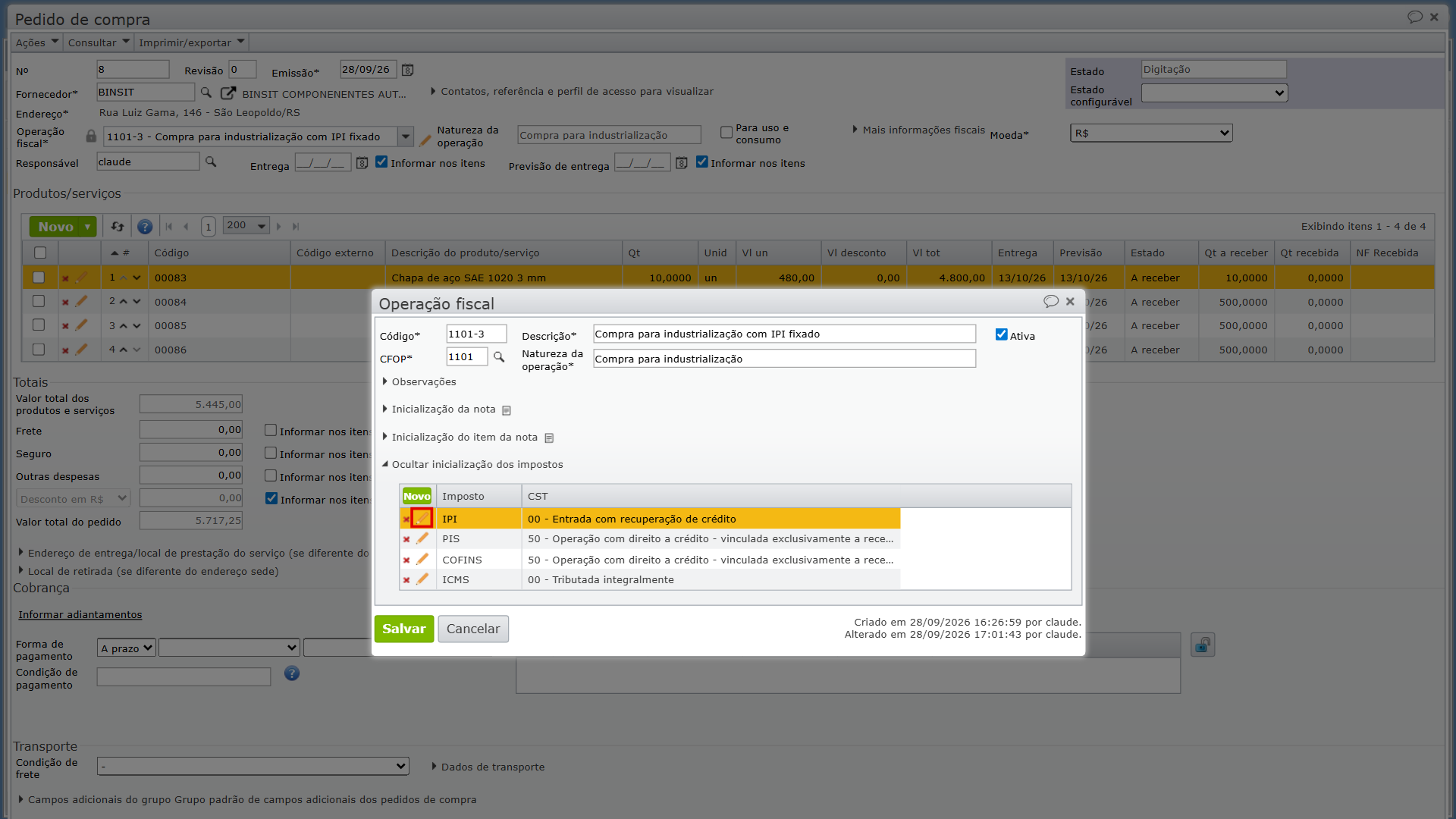Open Estado configurável dropdown
Viewport: 1456px width, 819px height.
click(1214, 93)
